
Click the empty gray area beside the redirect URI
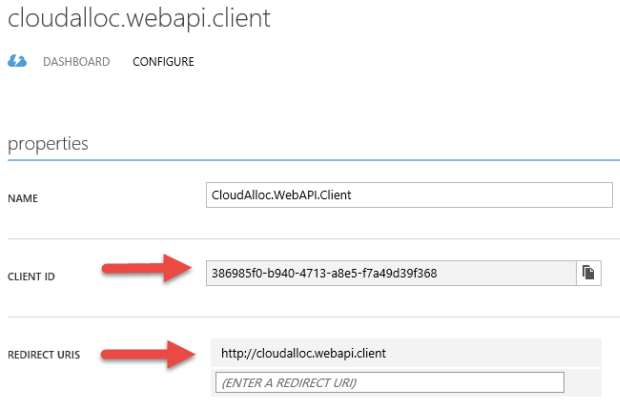500,353
